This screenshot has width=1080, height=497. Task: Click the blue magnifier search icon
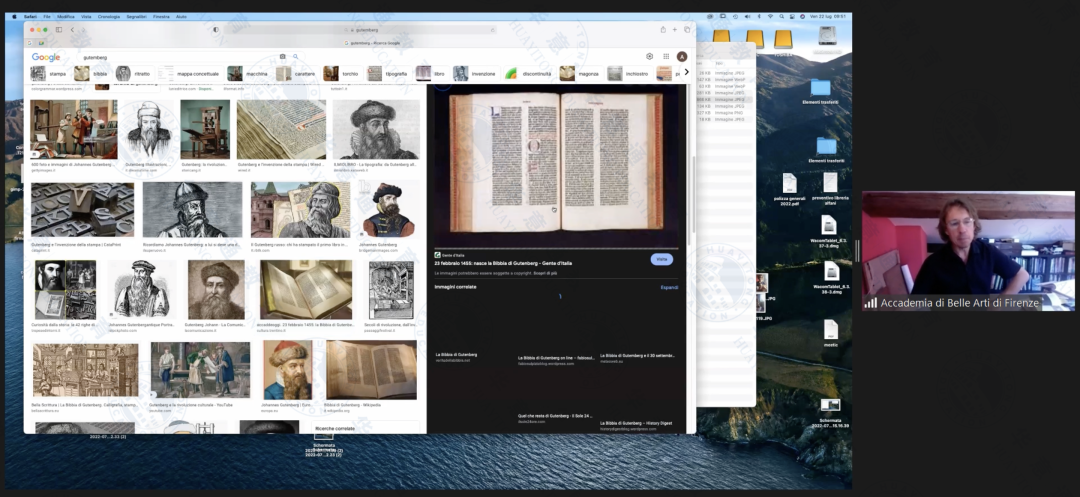click(295, 56)
